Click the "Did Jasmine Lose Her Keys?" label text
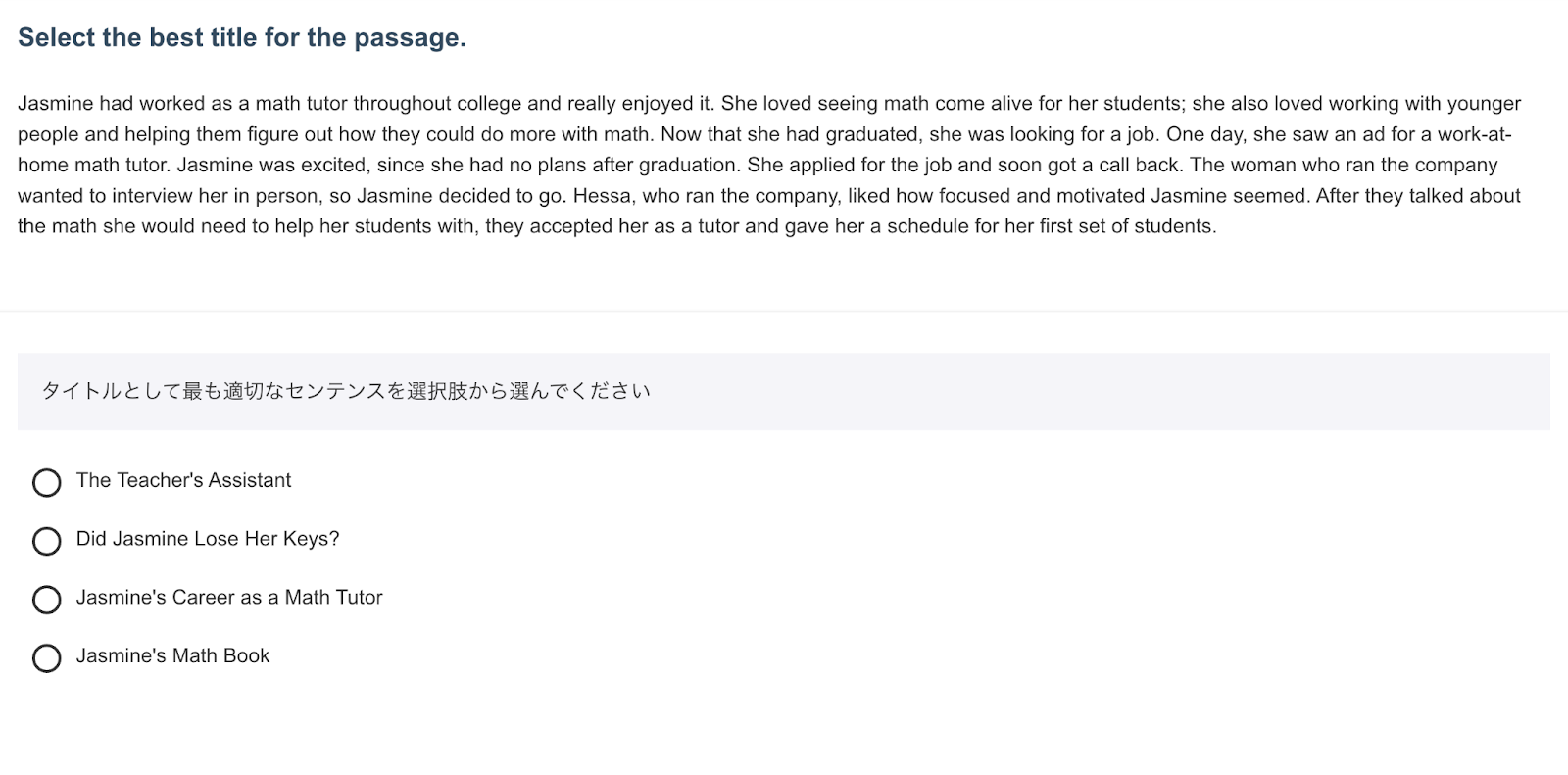Screen dimensions: 1568x775 pos(208,539)
